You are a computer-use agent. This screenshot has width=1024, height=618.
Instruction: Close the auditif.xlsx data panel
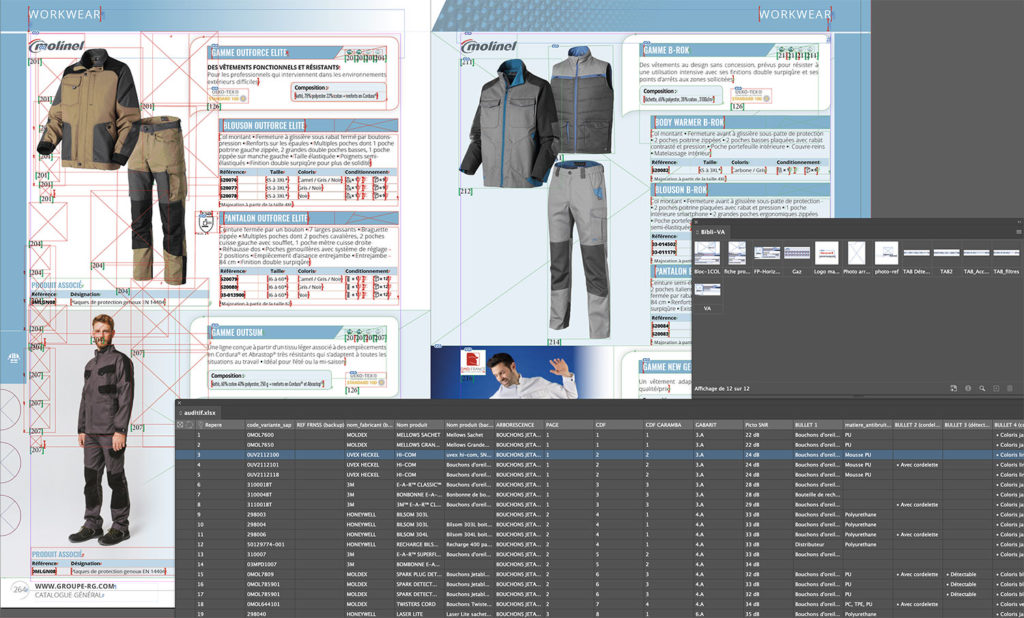click(180, 403)
